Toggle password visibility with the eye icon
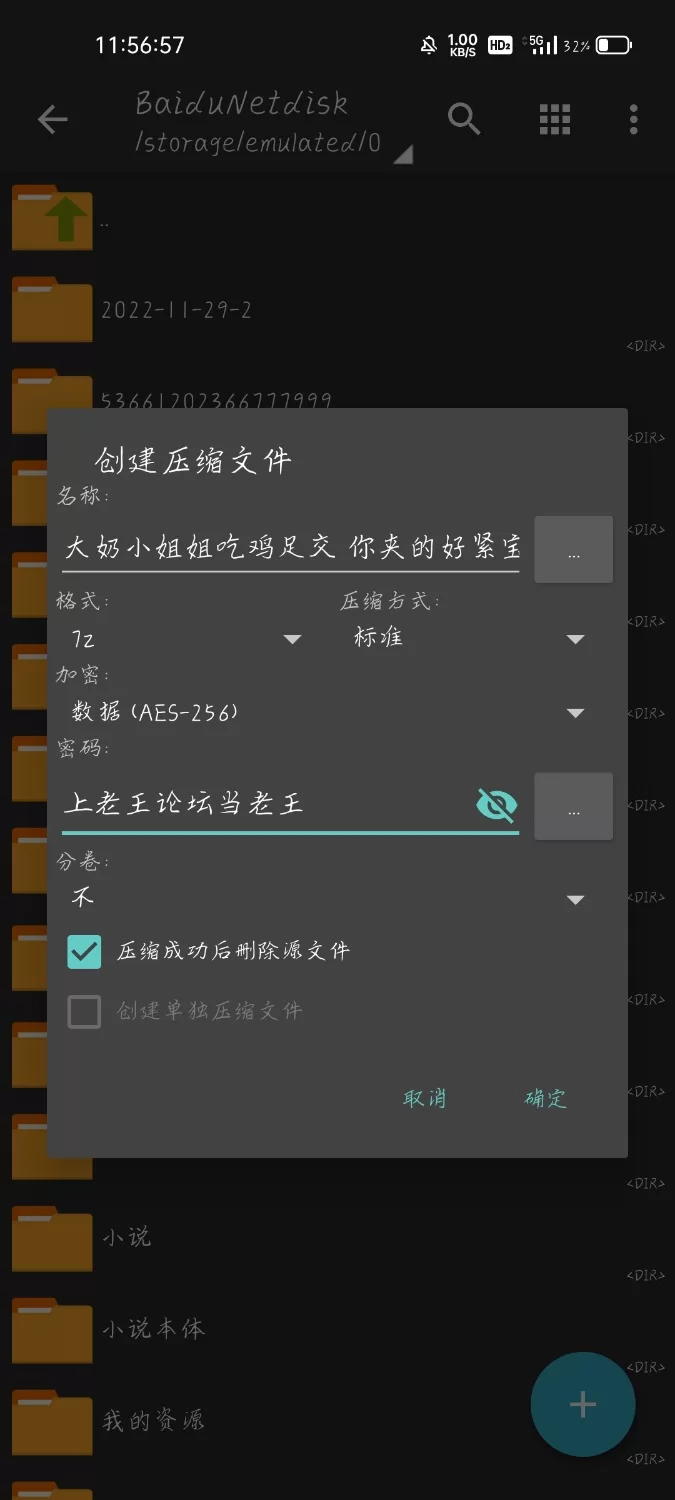Viewport: 675px width, 1500px height. [x=496, y=804]
